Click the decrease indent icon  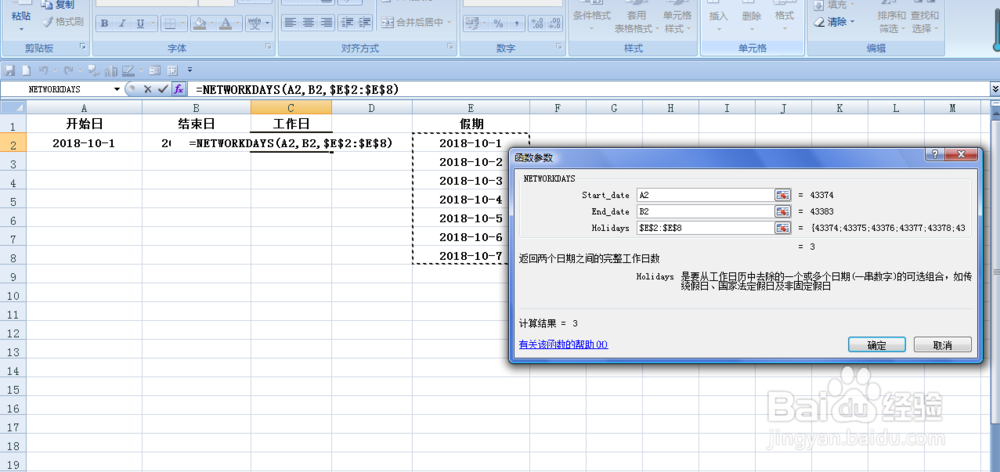(x=347, y=22)
